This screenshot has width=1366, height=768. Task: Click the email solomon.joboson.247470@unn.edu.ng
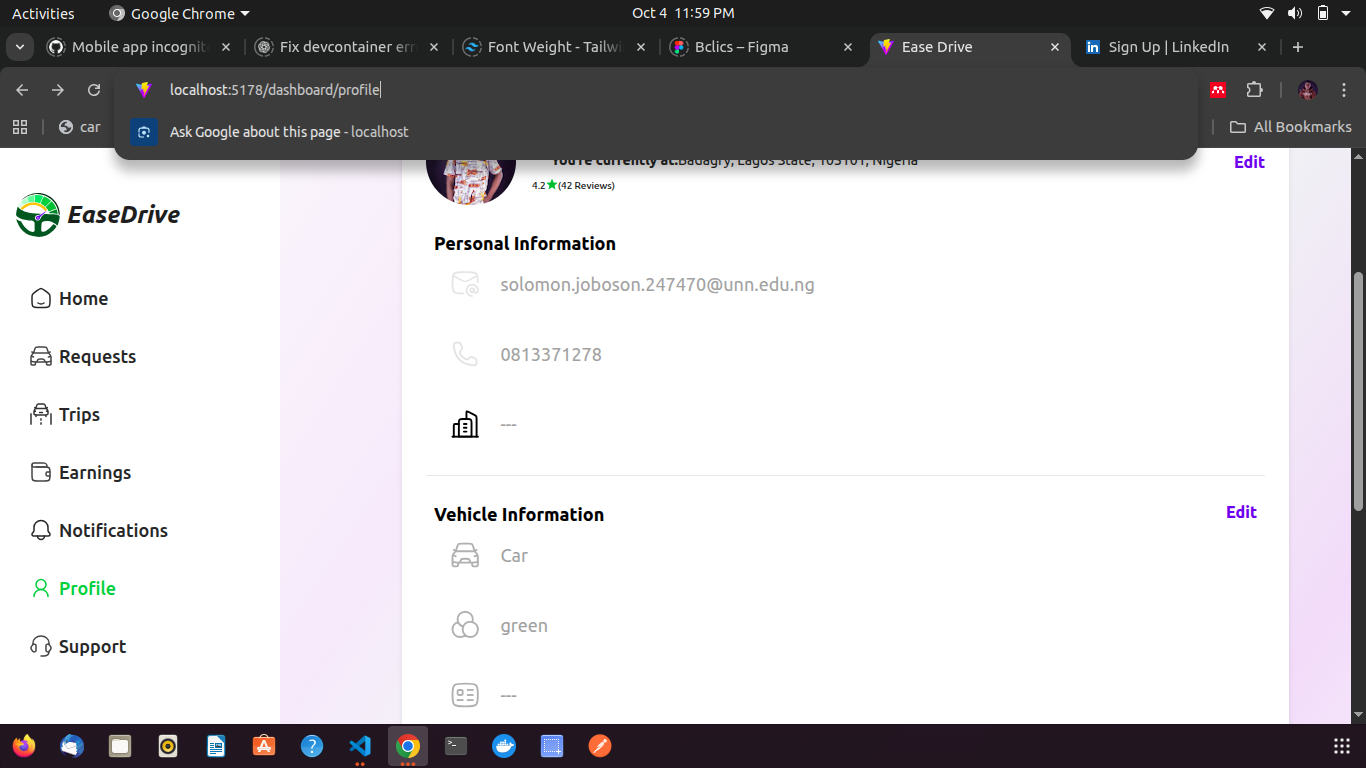[657, 285]
